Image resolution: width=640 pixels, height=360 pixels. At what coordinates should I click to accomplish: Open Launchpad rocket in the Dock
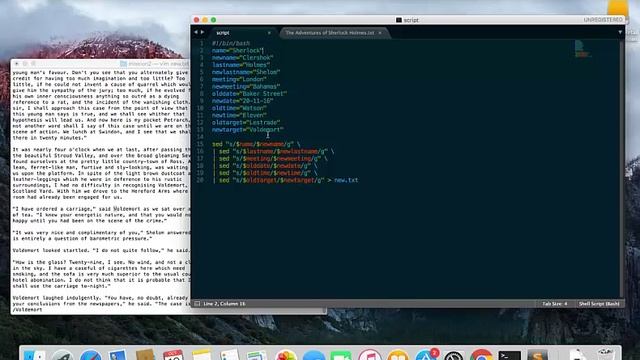point(62,355)
